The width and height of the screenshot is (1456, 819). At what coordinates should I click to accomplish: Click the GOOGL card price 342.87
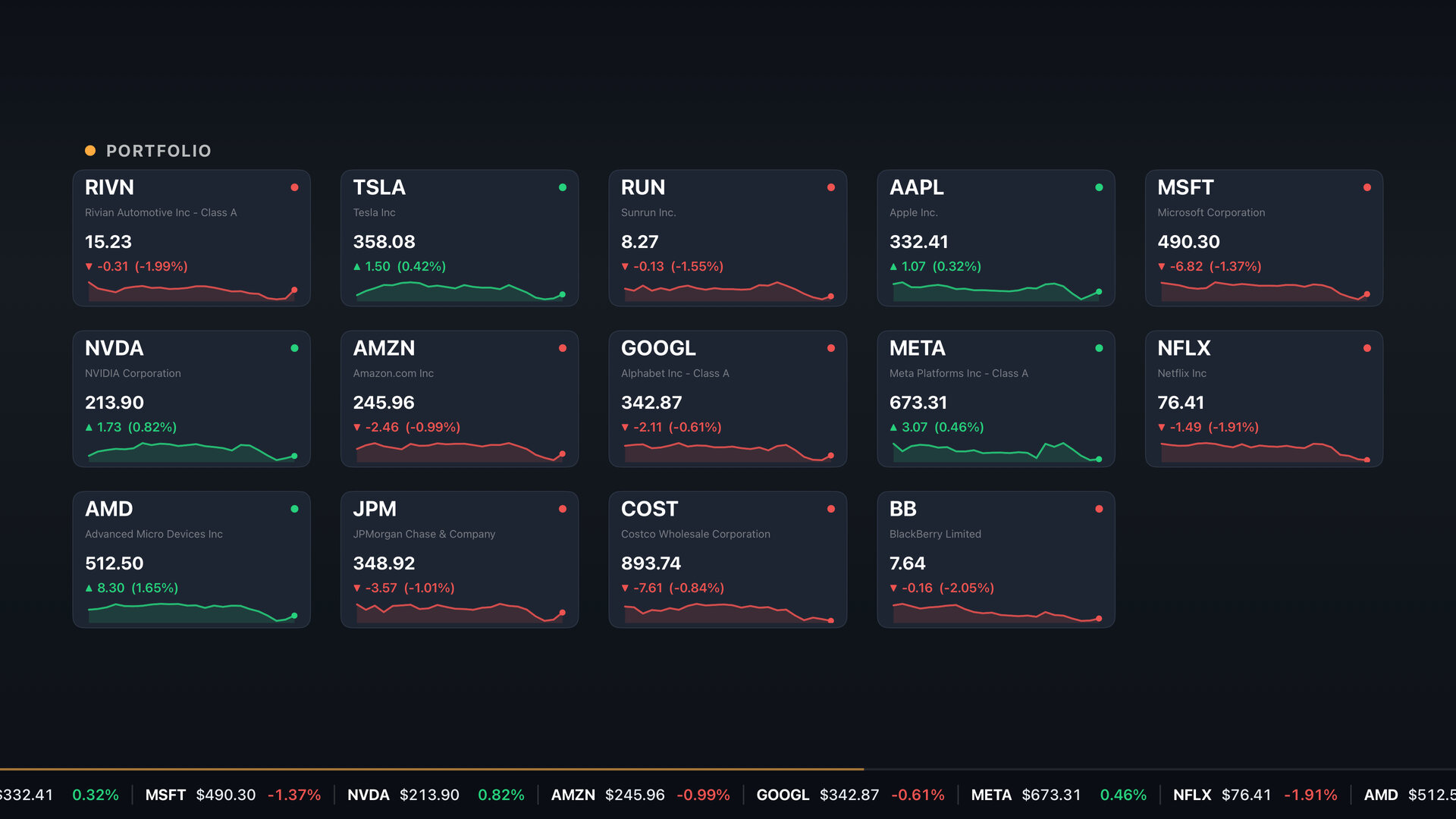[x=651, y=403]
